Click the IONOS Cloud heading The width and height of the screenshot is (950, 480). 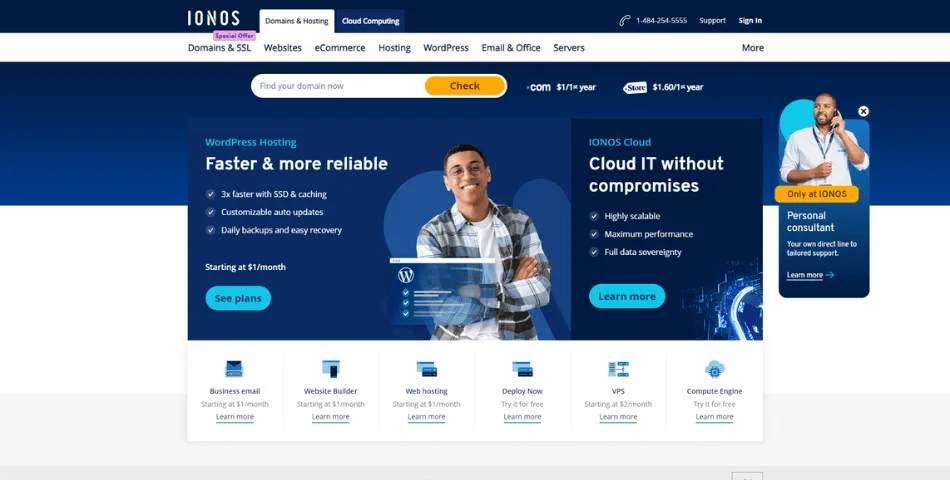[x=620, y=142]
